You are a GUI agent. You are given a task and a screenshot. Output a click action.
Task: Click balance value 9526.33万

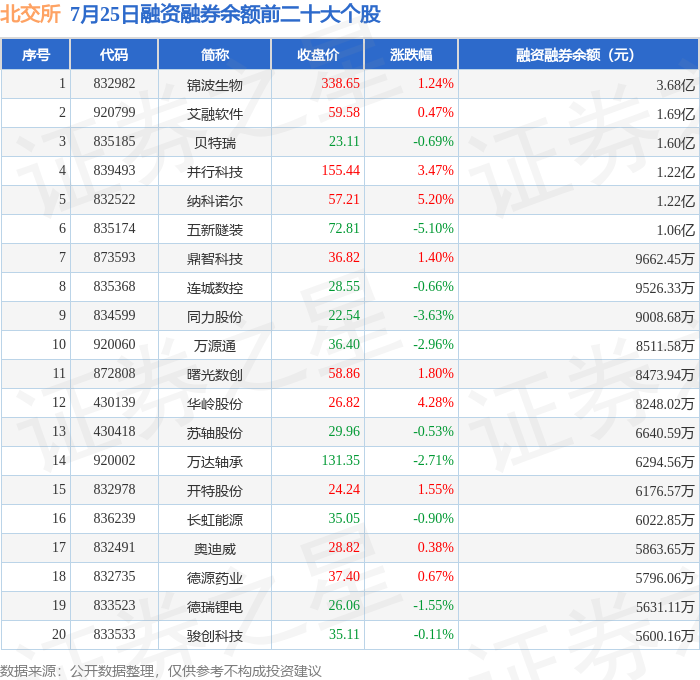pos(665,288)
